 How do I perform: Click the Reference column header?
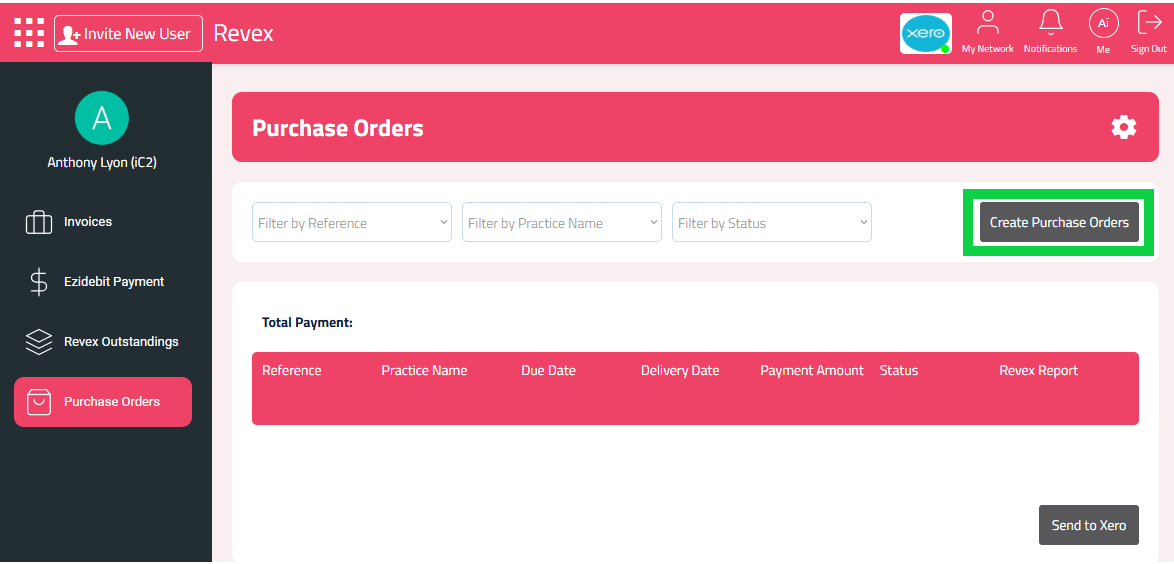291,371
